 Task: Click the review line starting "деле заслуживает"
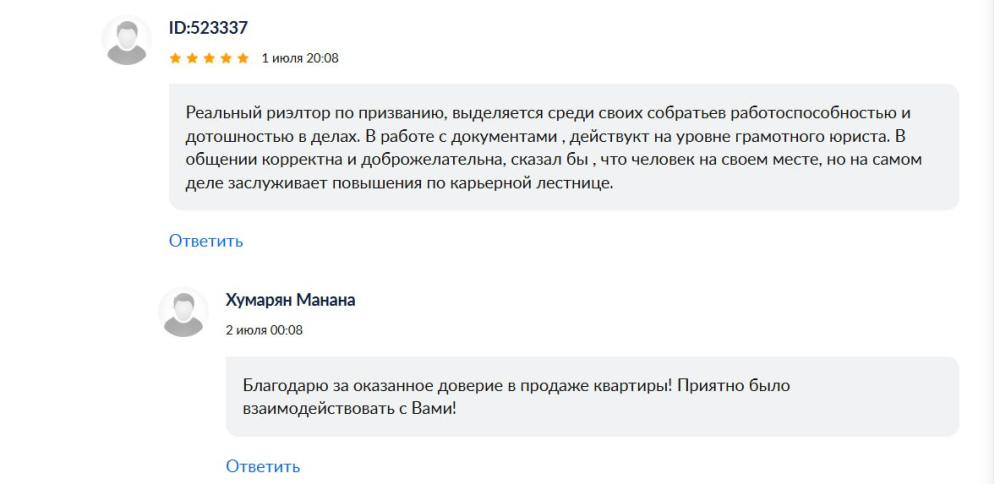[x=399, y=184]
